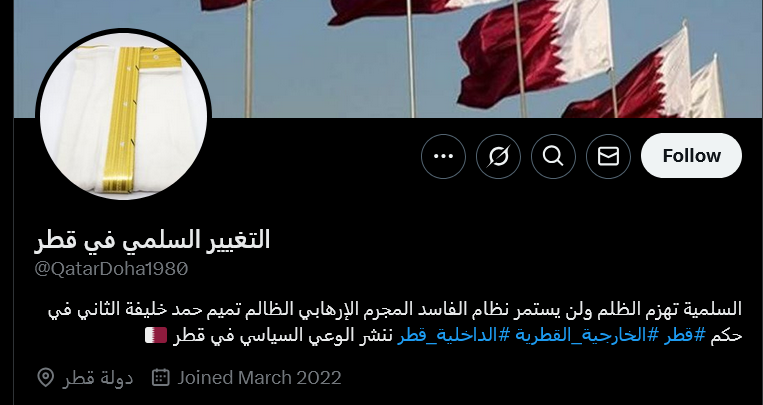Click the Joined March 2022 text

tap(259, 378)
